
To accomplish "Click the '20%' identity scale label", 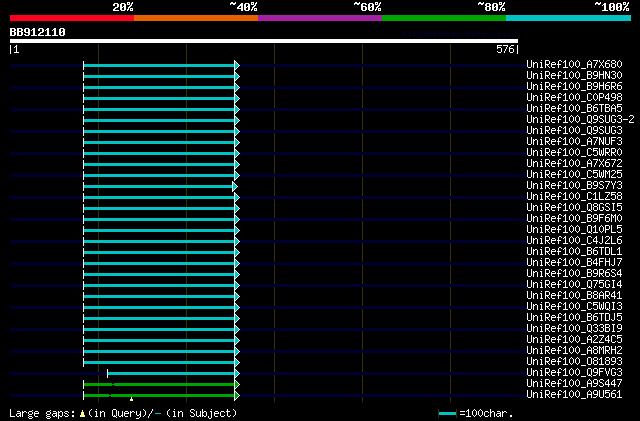I will tap(123, 7).
